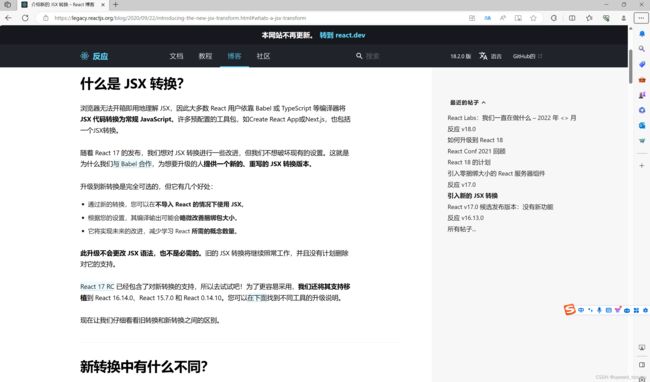Follow the react.dev link in banner

point(342,35)
